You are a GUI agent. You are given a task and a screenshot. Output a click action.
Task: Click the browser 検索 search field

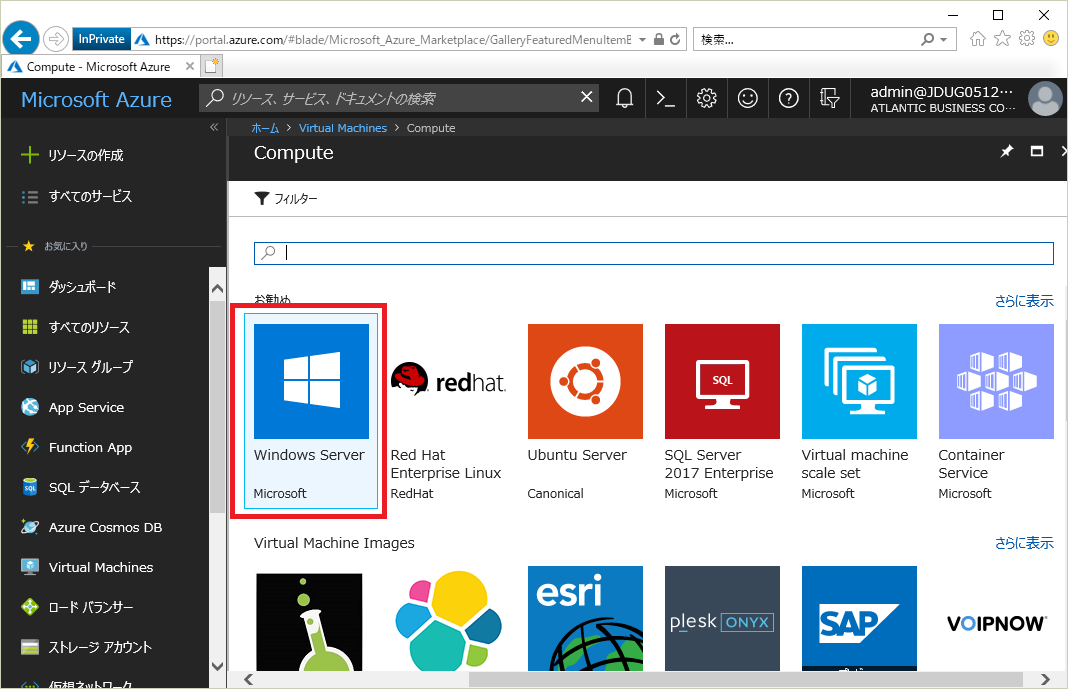[x=805, y=39]
